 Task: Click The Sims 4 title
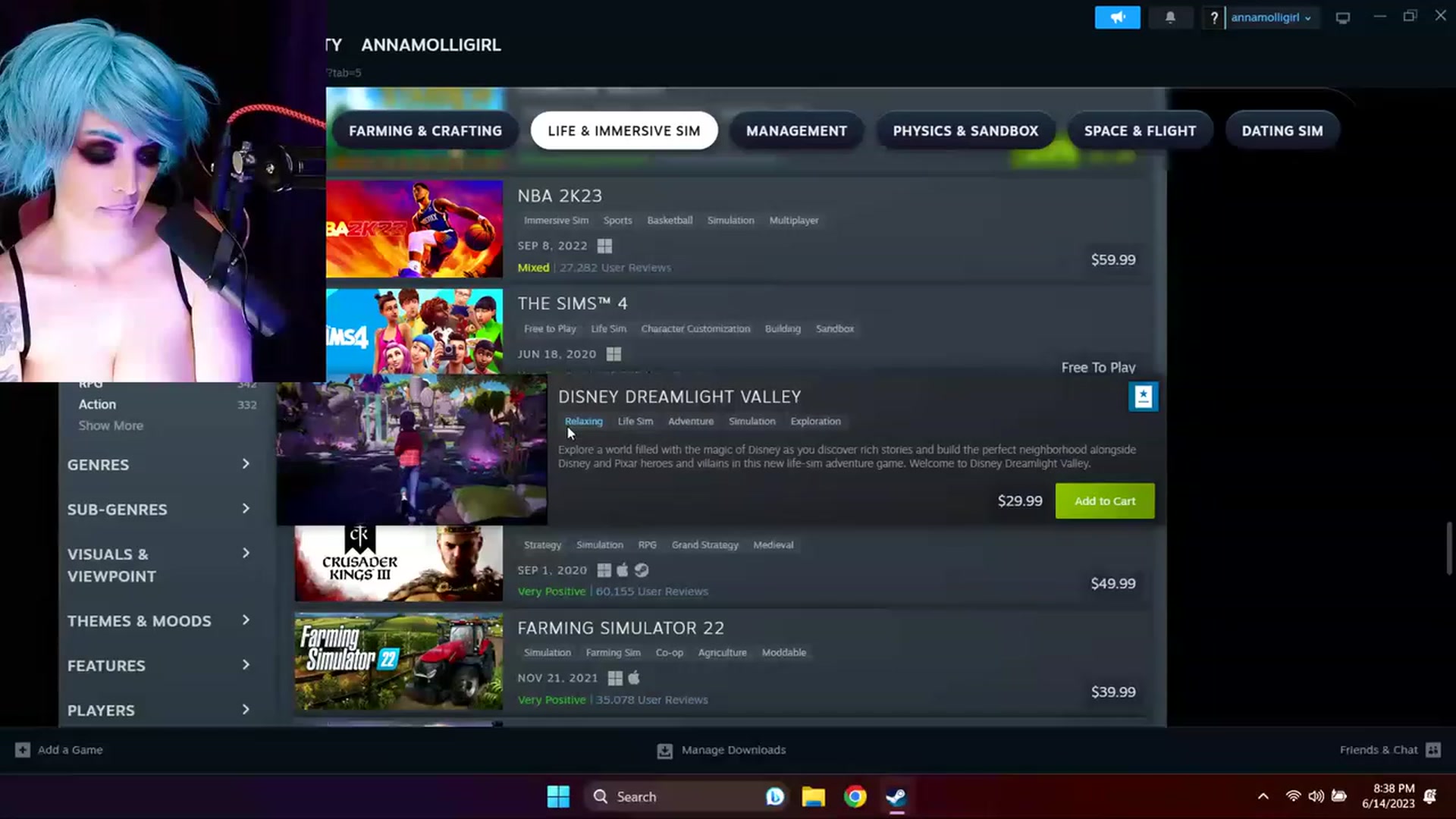(572, 303)
